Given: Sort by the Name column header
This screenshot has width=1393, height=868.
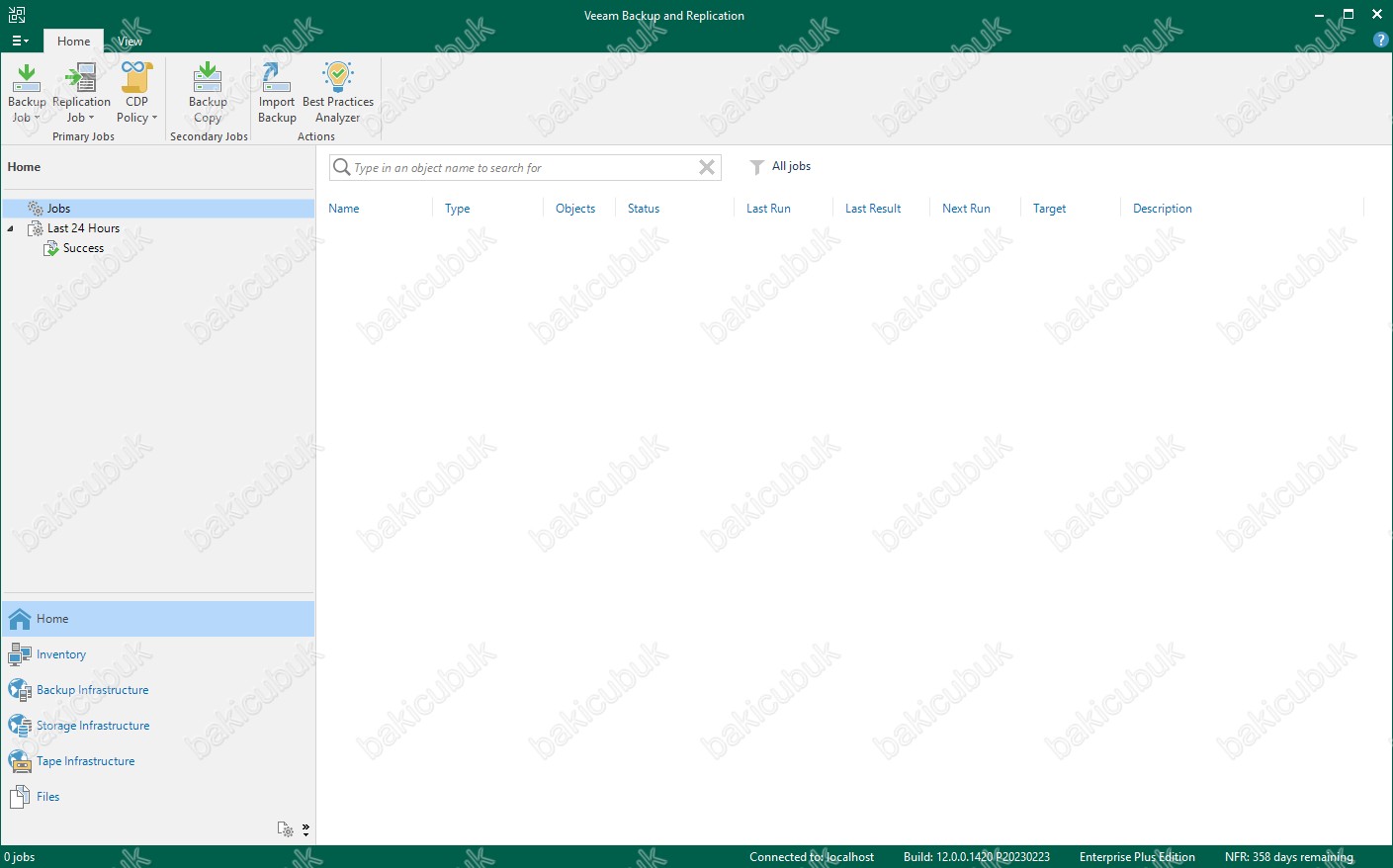Looking at the screenshot, I should [x=344, y=209].
